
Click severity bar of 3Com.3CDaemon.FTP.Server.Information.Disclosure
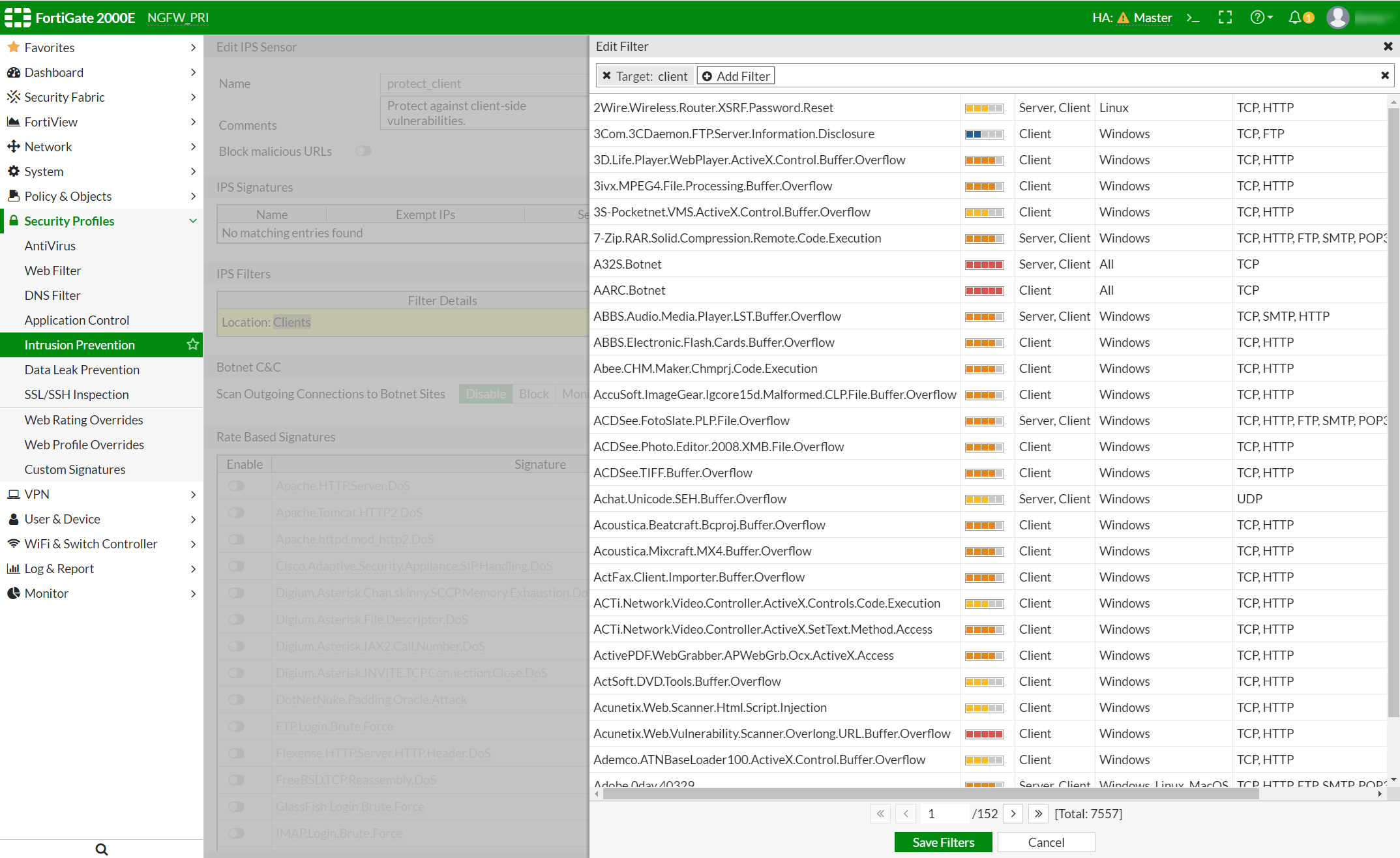tap(985, 134)
